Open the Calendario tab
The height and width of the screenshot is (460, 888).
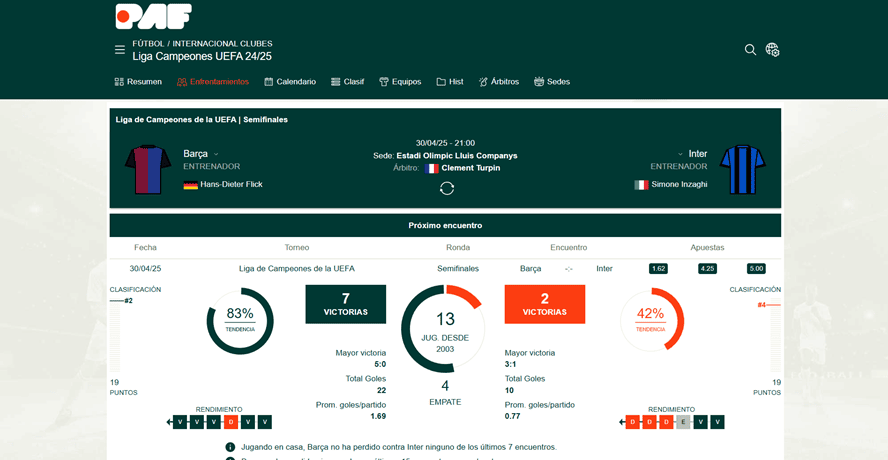click(290, 82)
